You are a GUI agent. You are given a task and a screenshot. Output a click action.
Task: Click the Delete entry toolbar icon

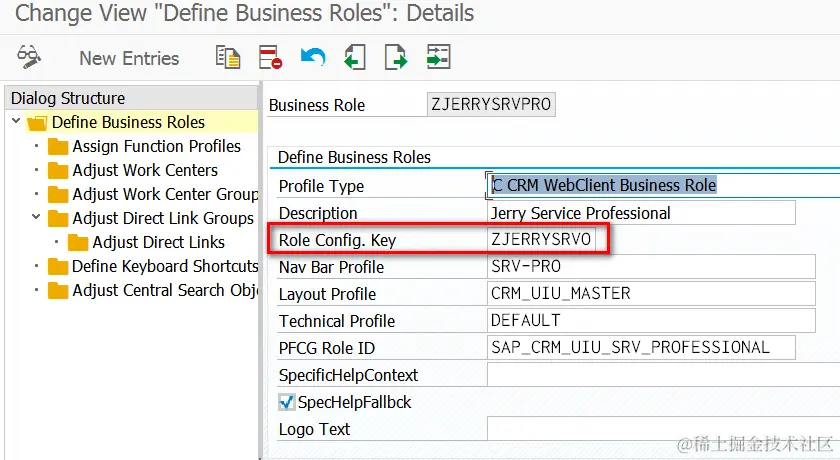[x=269, y=57]
